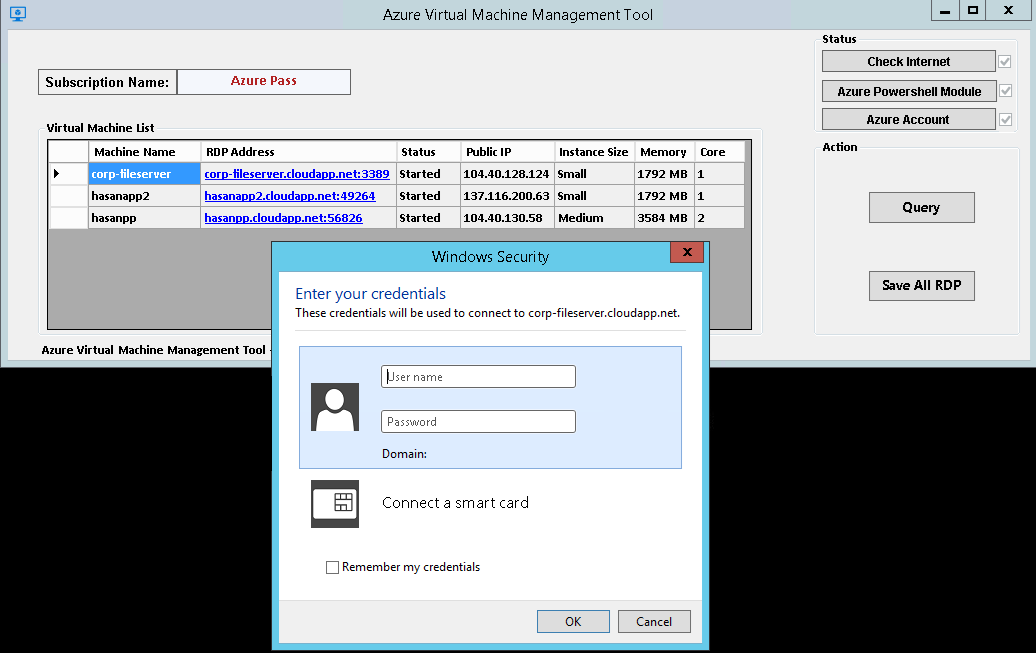Click Started status in hasanpp row
This screenshot has width=1036, height=653.
pos(428,217)
